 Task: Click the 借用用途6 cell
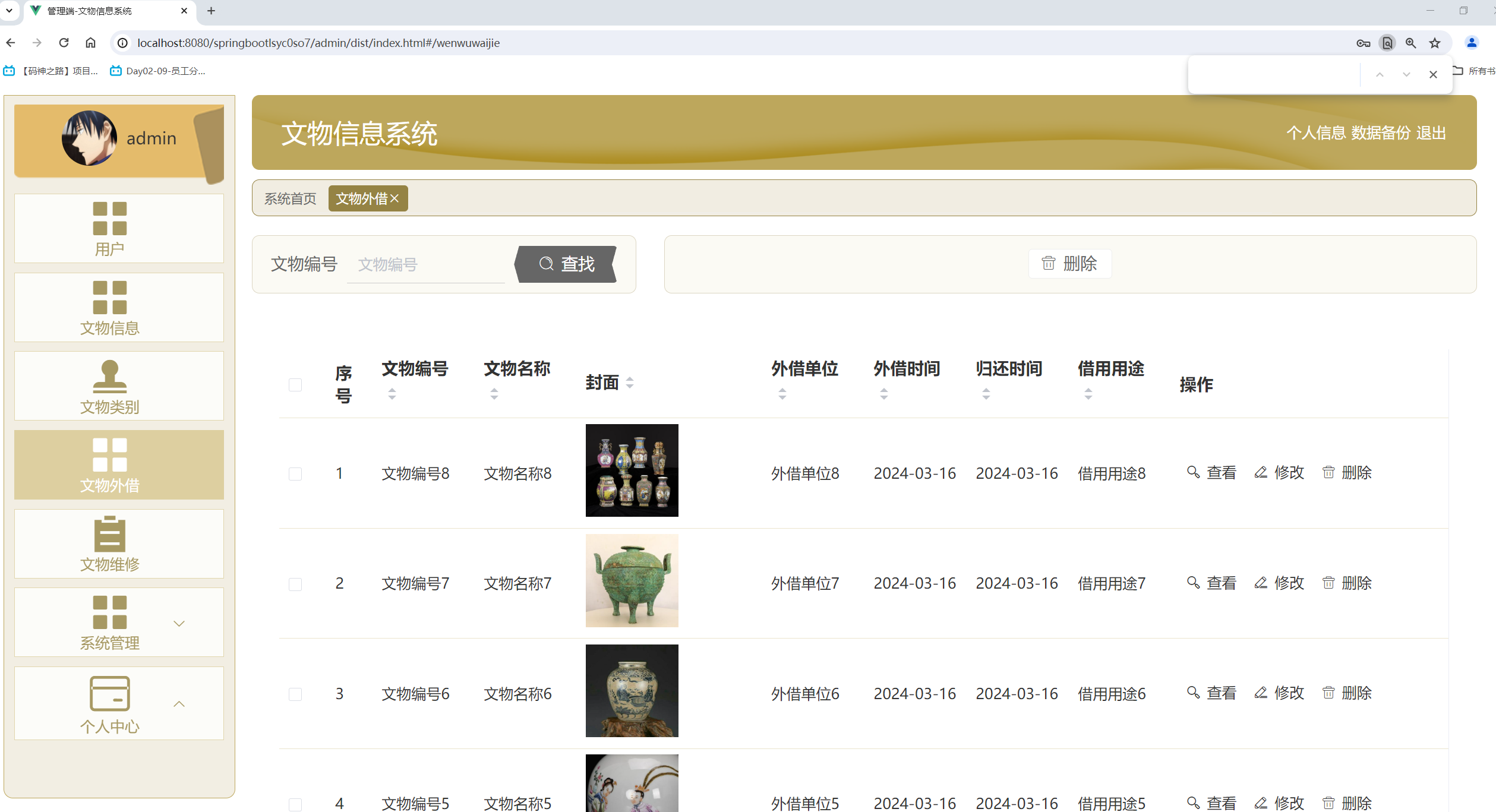[x=1112, y=694]
